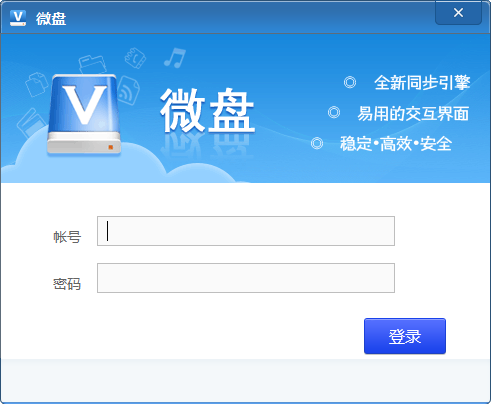This screenshot has height=404, width=491.
Task: Close the 微盘 login window
Action: click(x=458, y=13)
